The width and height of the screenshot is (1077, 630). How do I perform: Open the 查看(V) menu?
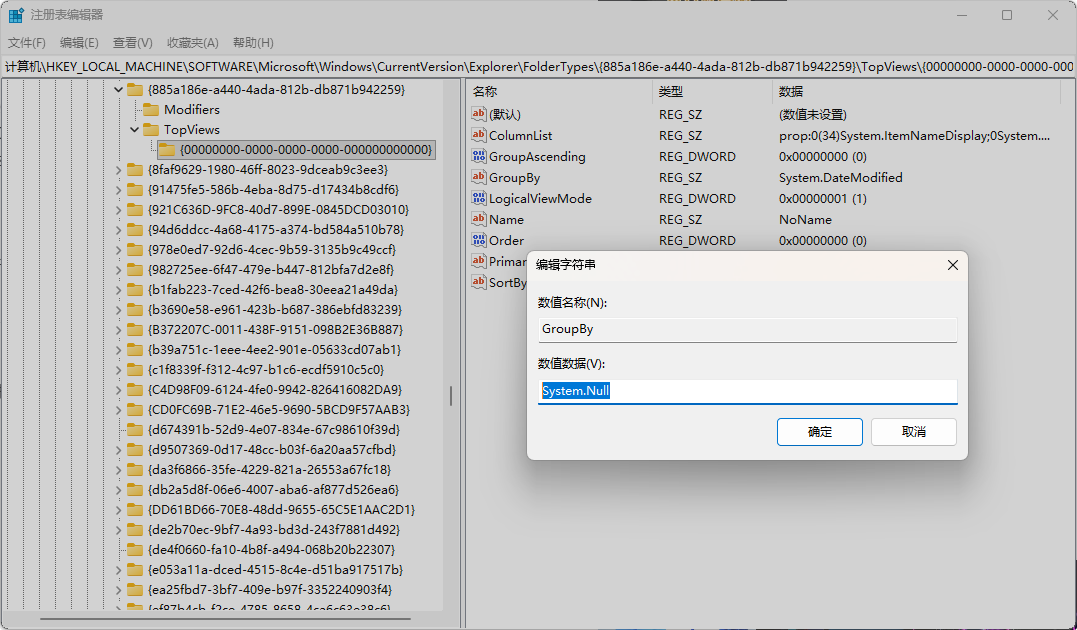tap(133, 43)
